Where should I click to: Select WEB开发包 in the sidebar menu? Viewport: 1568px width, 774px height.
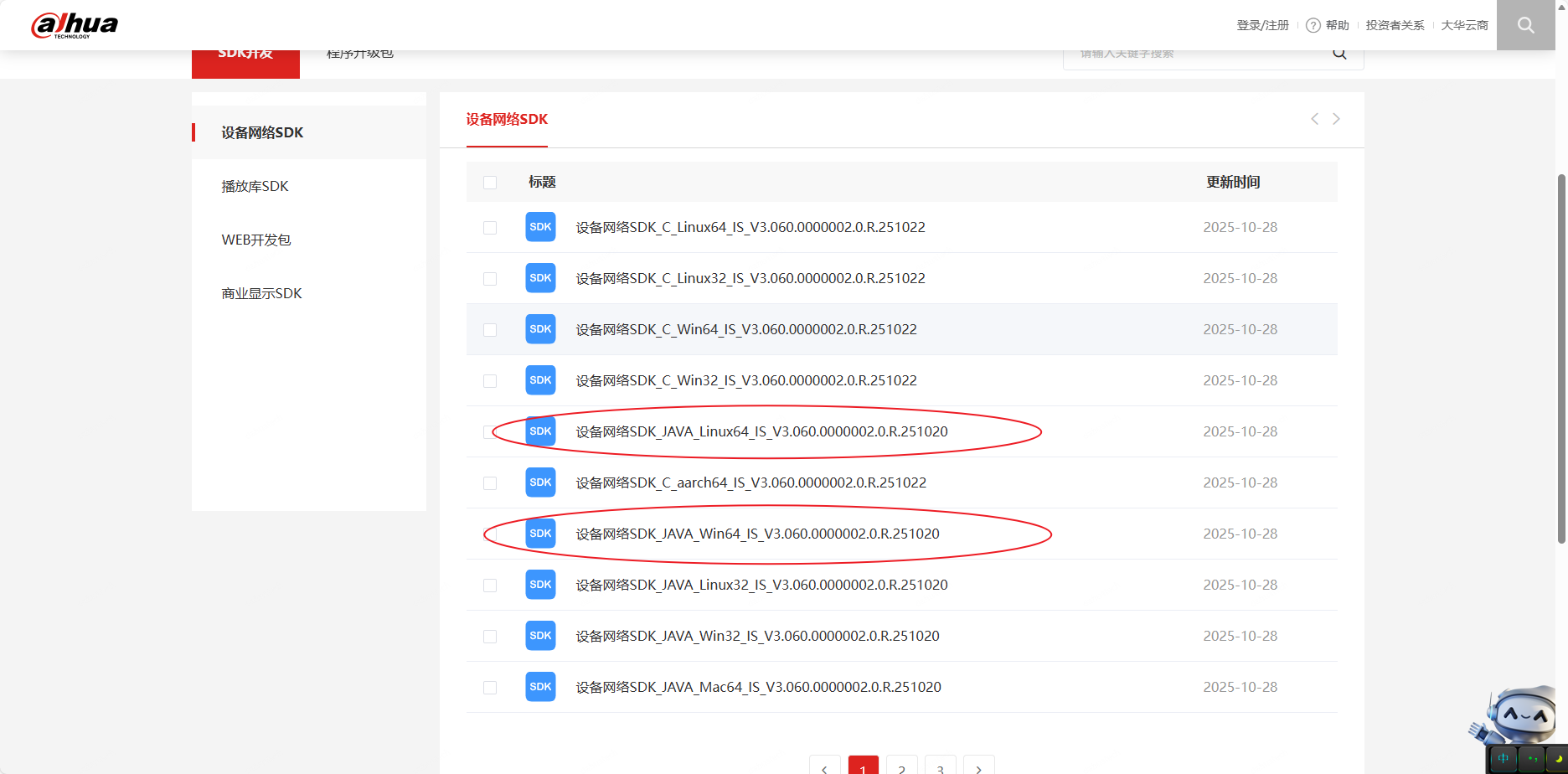tap(255, 239)
